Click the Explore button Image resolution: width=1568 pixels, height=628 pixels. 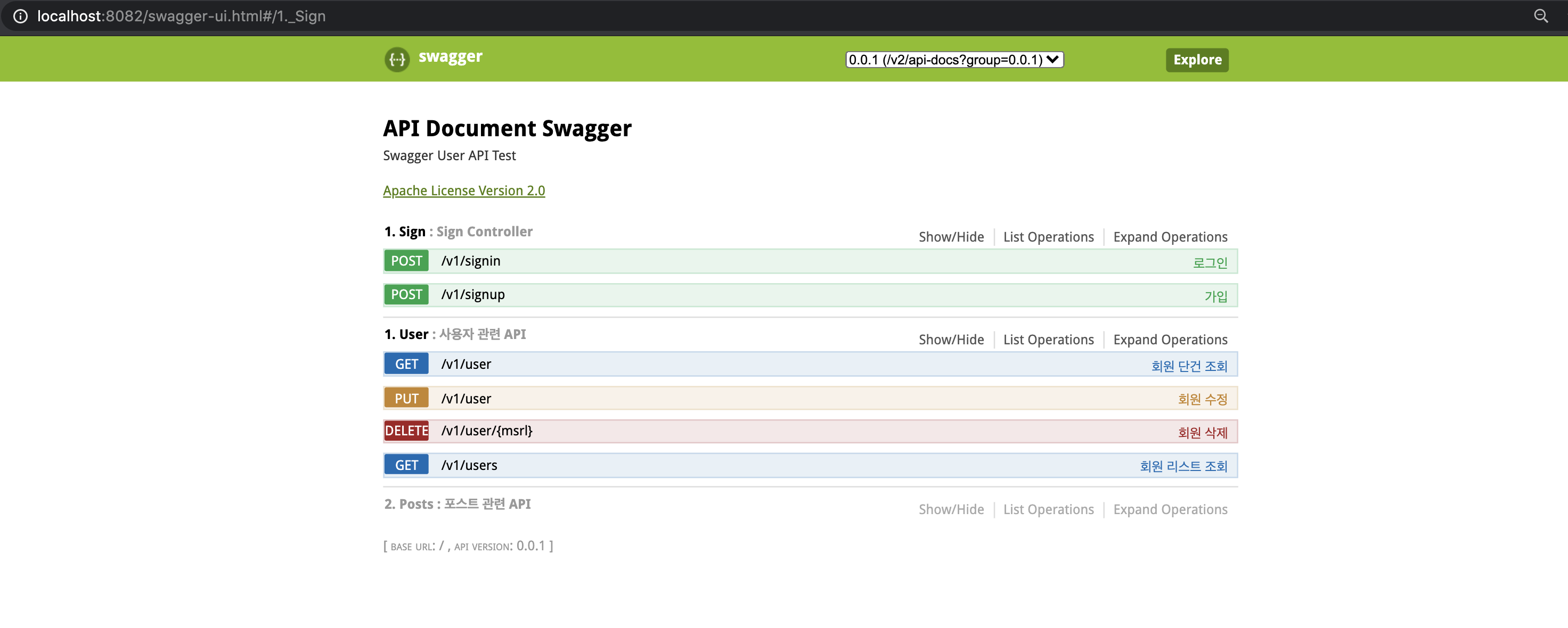click(1197, 60)
